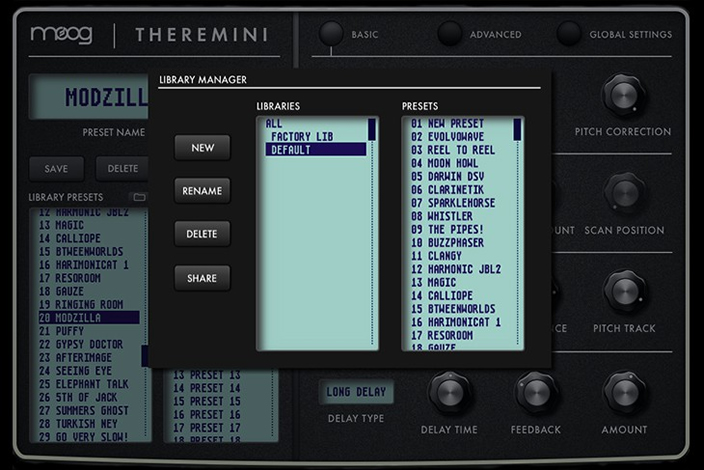
Task: Select 21 PUFFY preset
Action: pos(89,331)
